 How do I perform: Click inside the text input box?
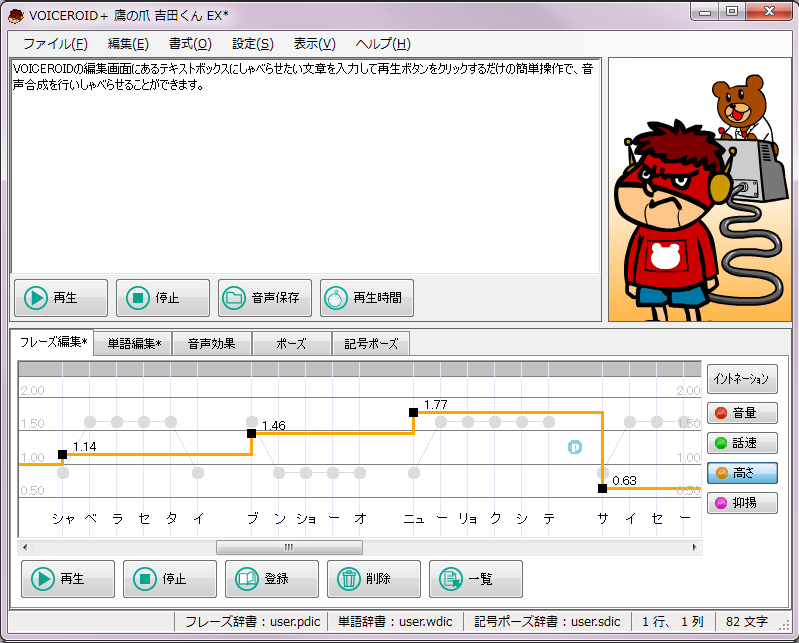(305, 167)
